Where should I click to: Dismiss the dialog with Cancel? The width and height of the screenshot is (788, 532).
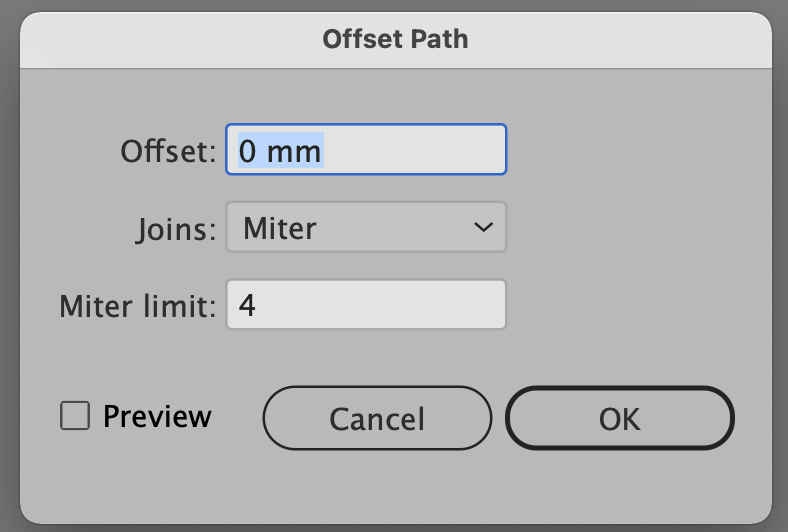coord(377,418)
